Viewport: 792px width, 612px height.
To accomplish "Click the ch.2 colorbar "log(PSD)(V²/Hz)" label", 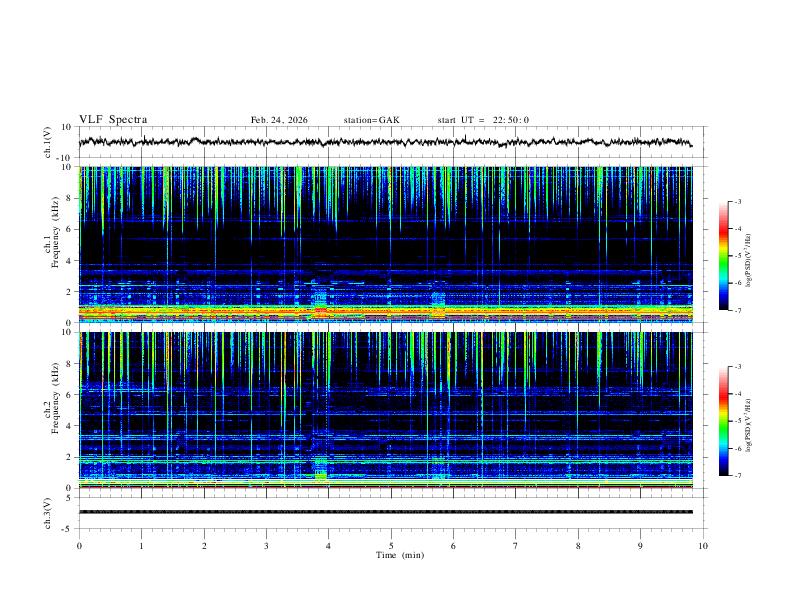I will point(748,425).
